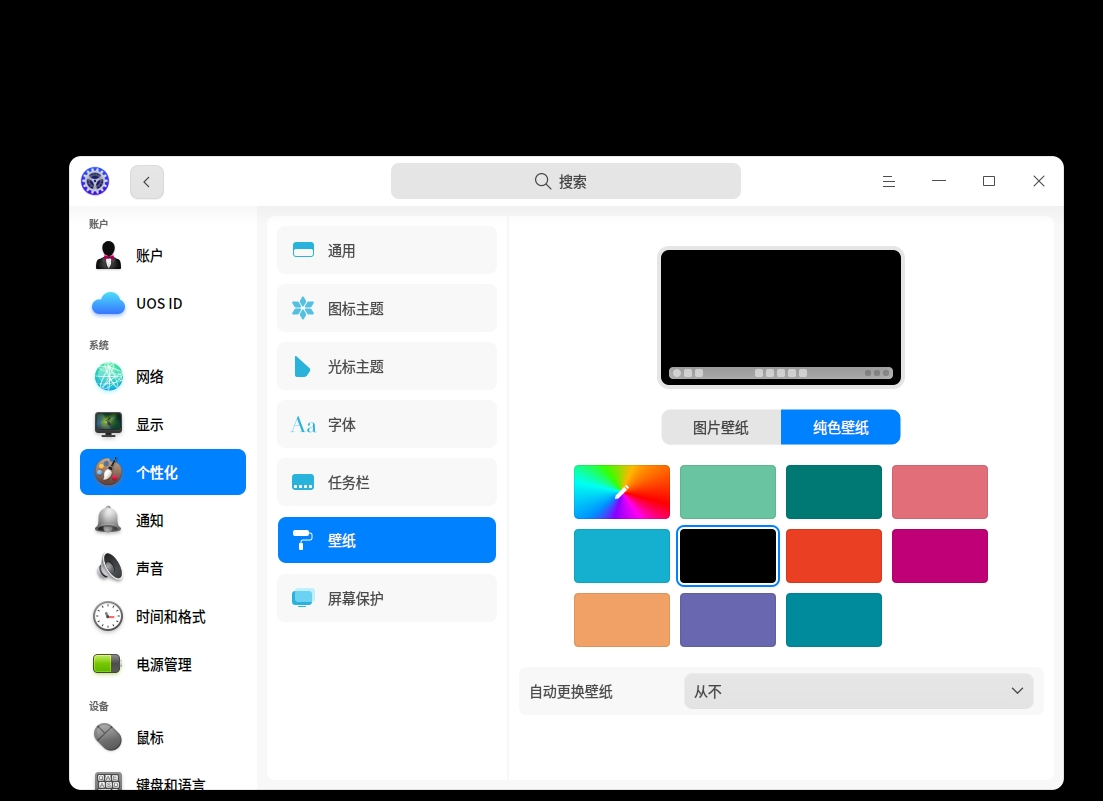
Task: Click the 显示 monitor icon
Action: [108, 425]
